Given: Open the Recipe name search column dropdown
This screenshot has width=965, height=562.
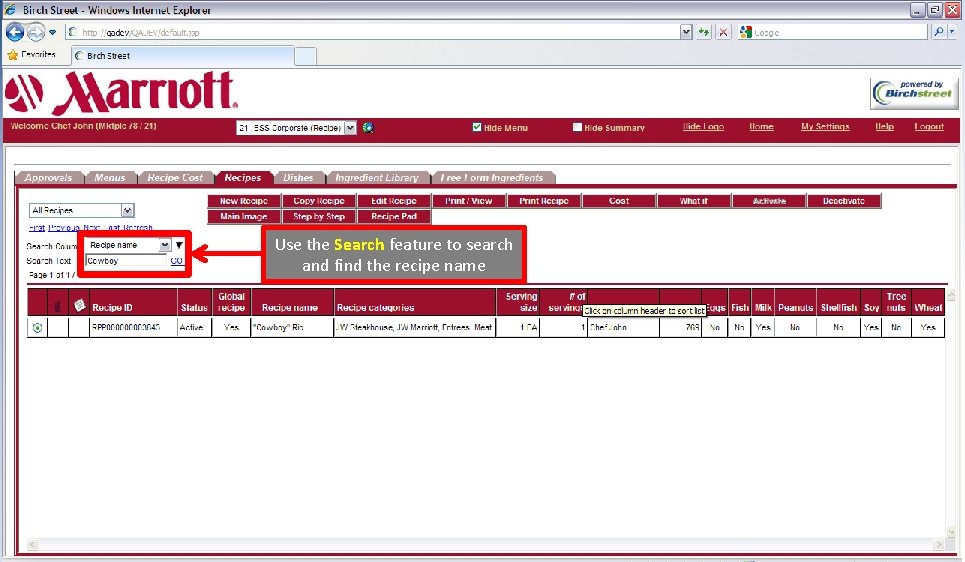Looking at the screenshot, I should pyautogui.click(x=128, y=245).
